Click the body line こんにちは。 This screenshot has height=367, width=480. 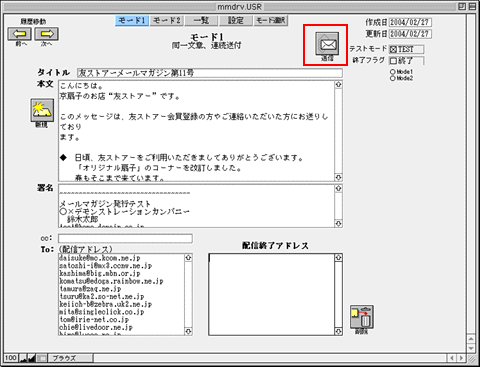coord(81,86)
